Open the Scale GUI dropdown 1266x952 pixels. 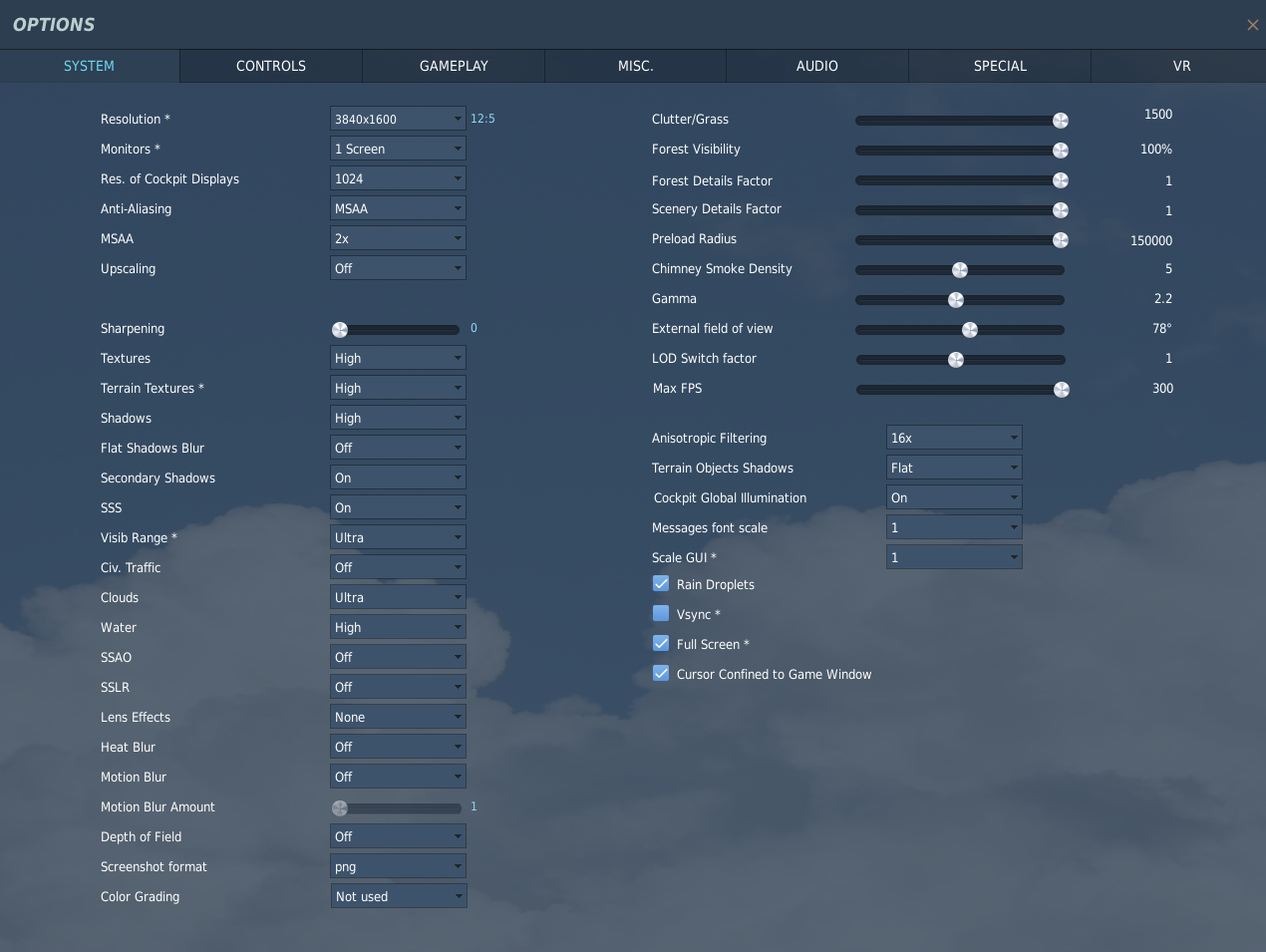coord(954,557)
